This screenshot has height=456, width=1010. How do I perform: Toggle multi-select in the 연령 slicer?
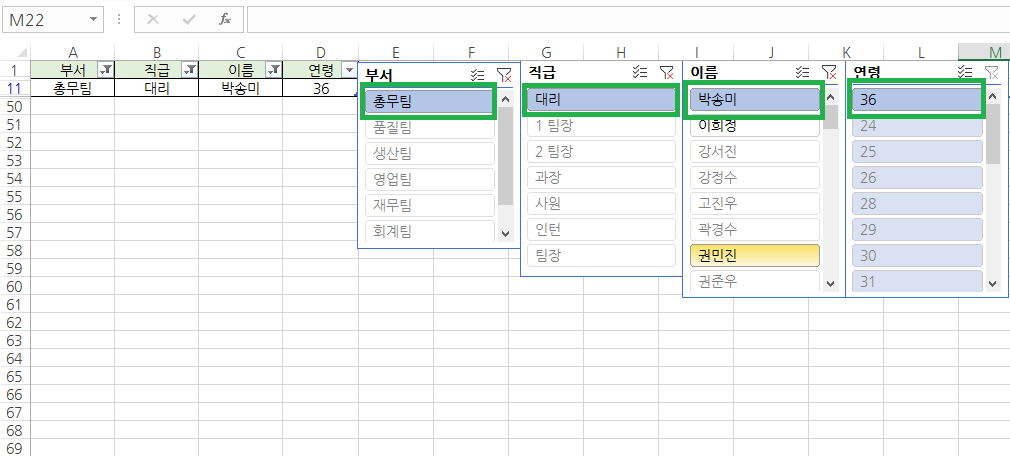(965, 71)
